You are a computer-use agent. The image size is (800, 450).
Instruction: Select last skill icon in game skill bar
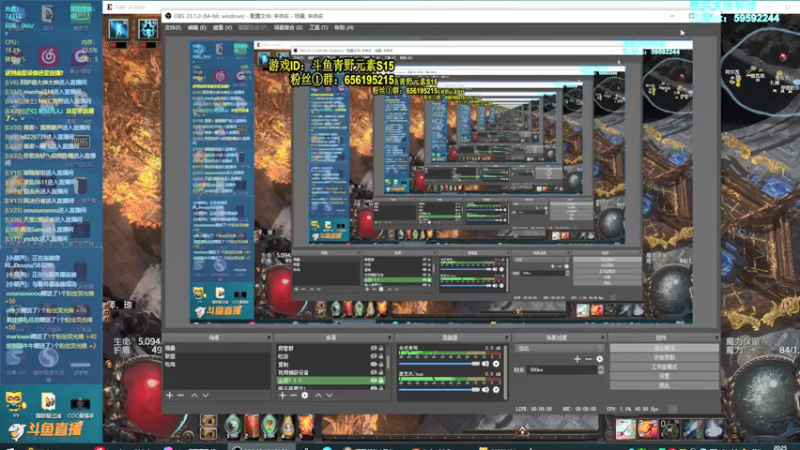point(714,429)
